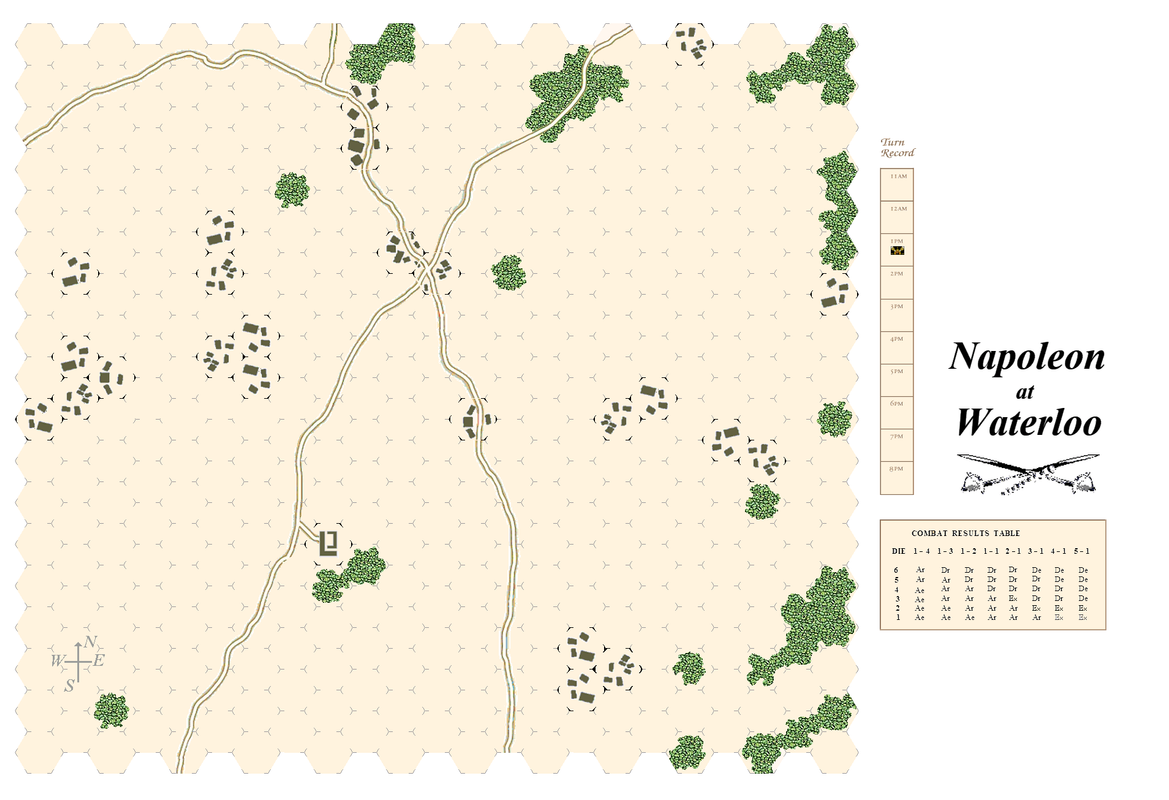
Task: Click die roll 1 row label
Action: pos(898,617)
